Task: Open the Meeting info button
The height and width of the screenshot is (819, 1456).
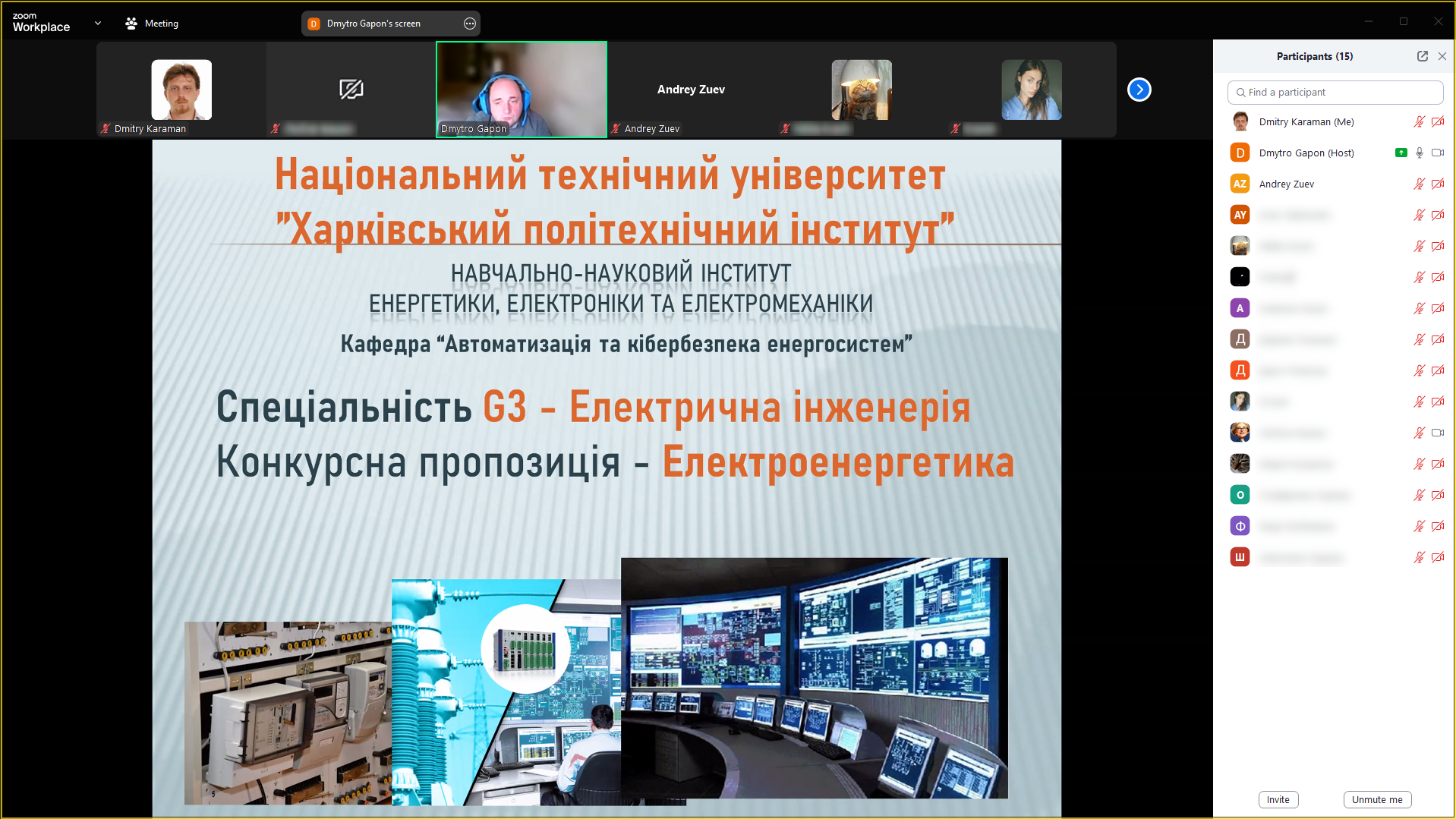Action: 152,24
